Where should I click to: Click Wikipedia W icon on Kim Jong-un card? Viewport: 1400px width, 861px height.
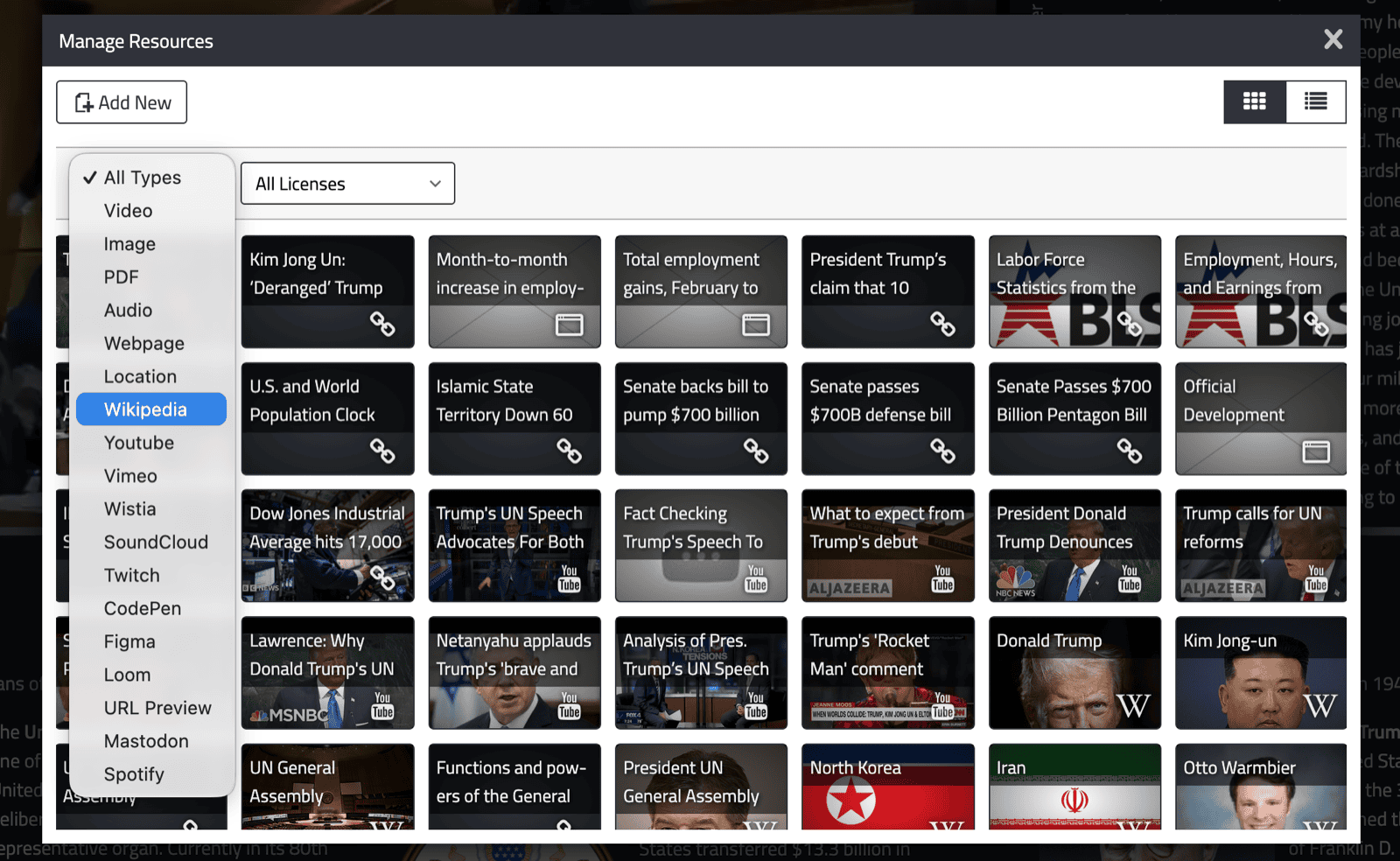click(x=1319, y=705)
